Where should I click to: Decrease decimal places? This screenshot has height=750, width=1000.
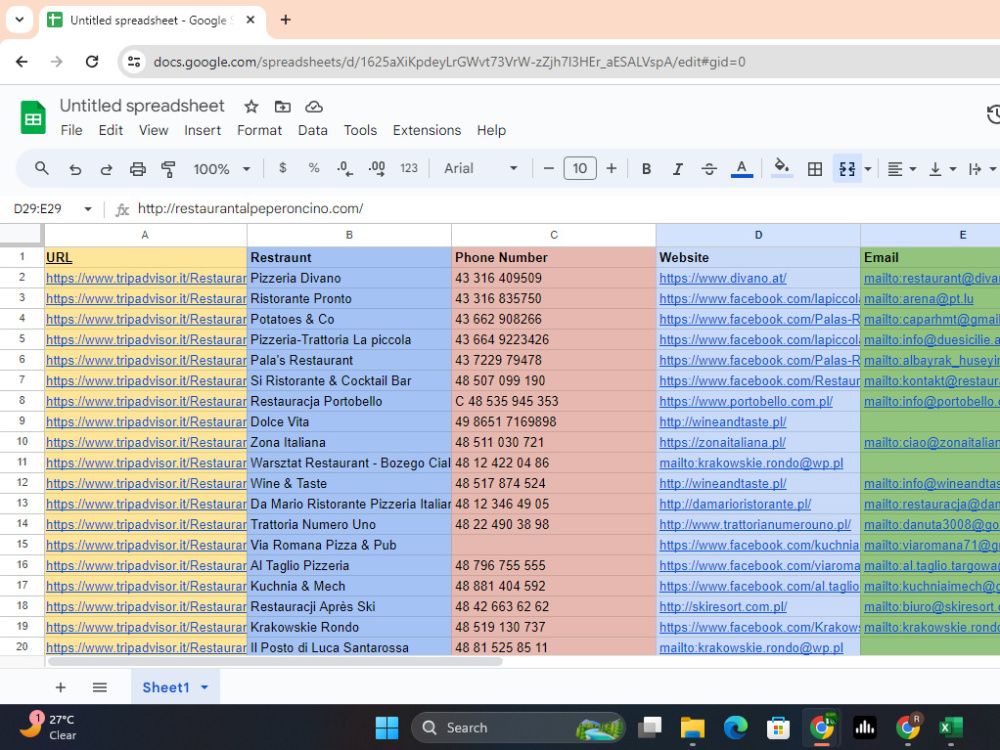(x=344, y=168)
